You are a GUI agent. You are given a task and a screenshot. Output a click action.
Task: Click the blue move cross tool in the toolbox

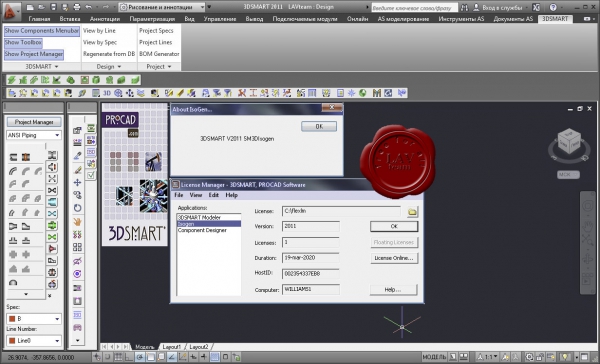[x=77, y=182]
